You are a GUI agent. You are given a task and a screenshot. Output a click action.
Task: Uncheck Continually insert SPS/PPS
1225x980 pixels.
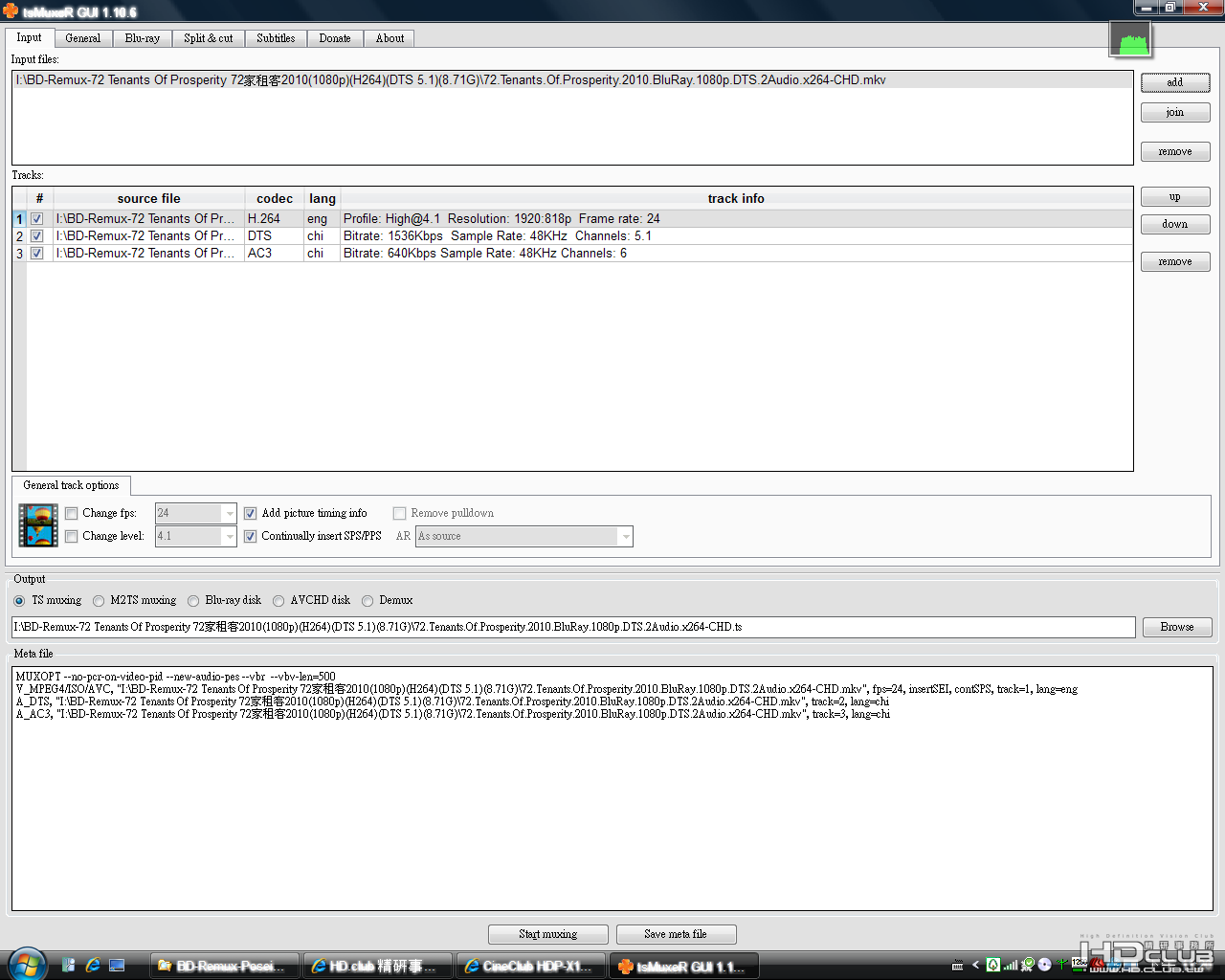pos(251,536)
